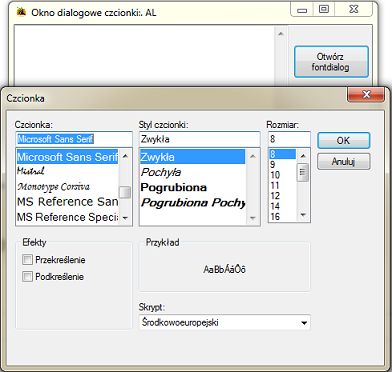Click the app icon in the main window title bar
Screen dimensions: 392x372
pos(22,12)
